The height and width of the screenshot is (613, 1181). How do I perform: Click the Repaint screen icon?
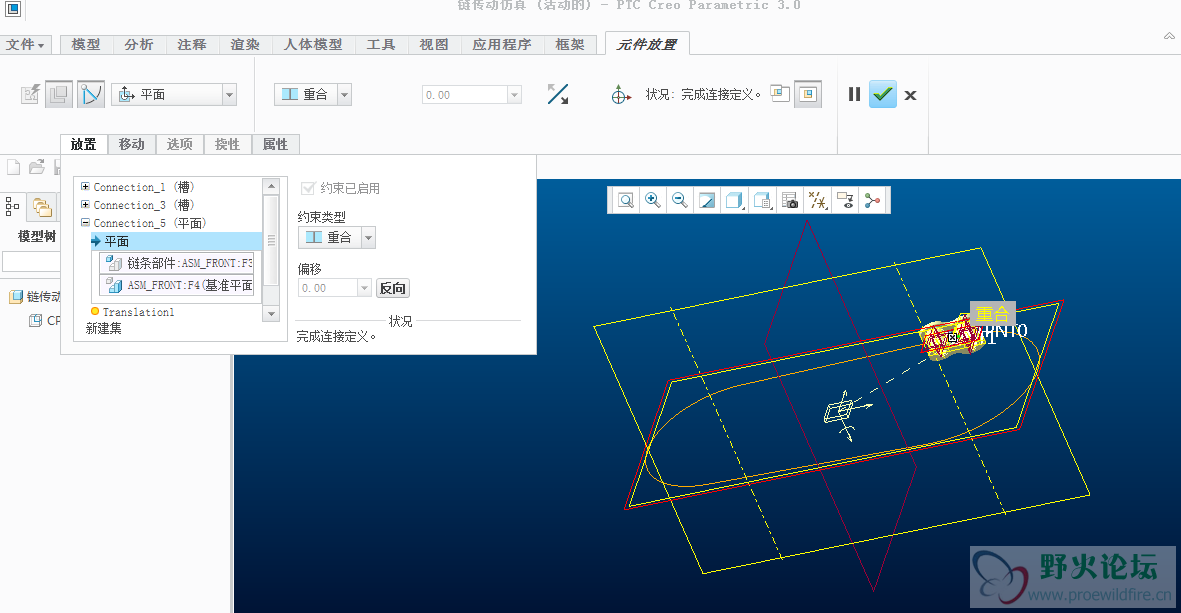coord(707,200)
